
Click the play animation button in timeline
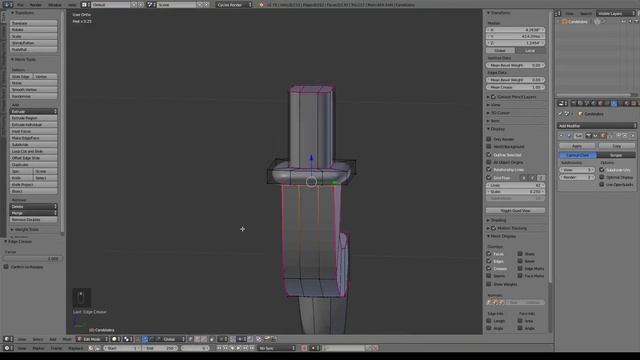point(239,348)
